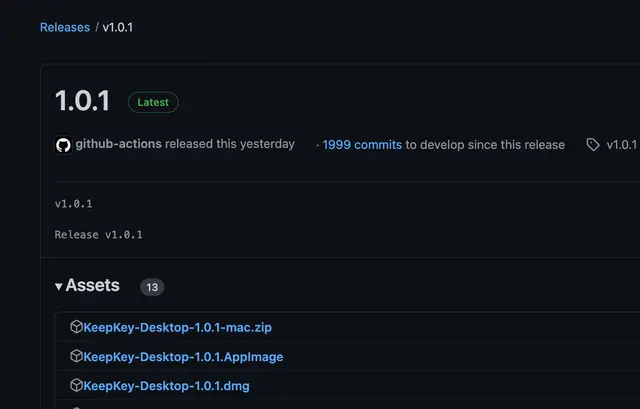Click the Releases breadcrumb link

(x=64, y=27)
